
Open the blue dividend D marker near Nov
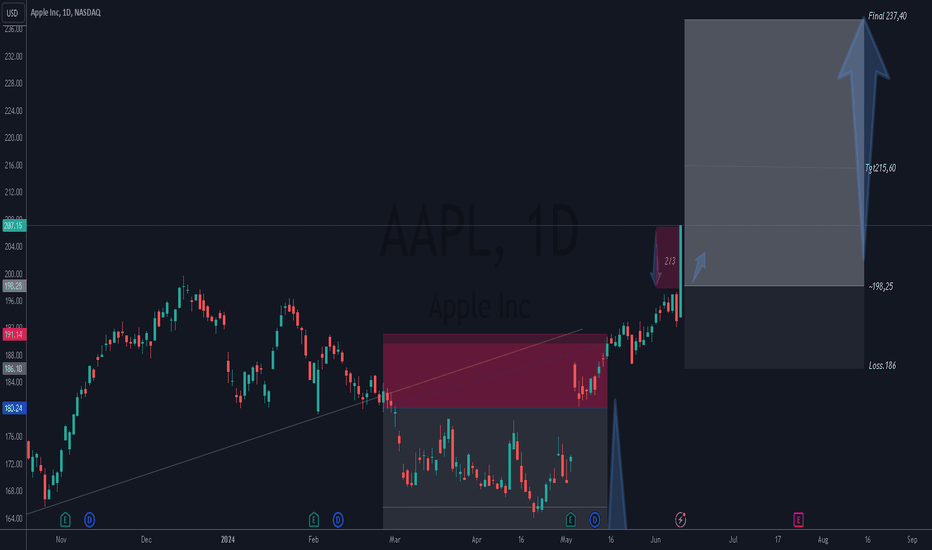[x=89, y=520]
